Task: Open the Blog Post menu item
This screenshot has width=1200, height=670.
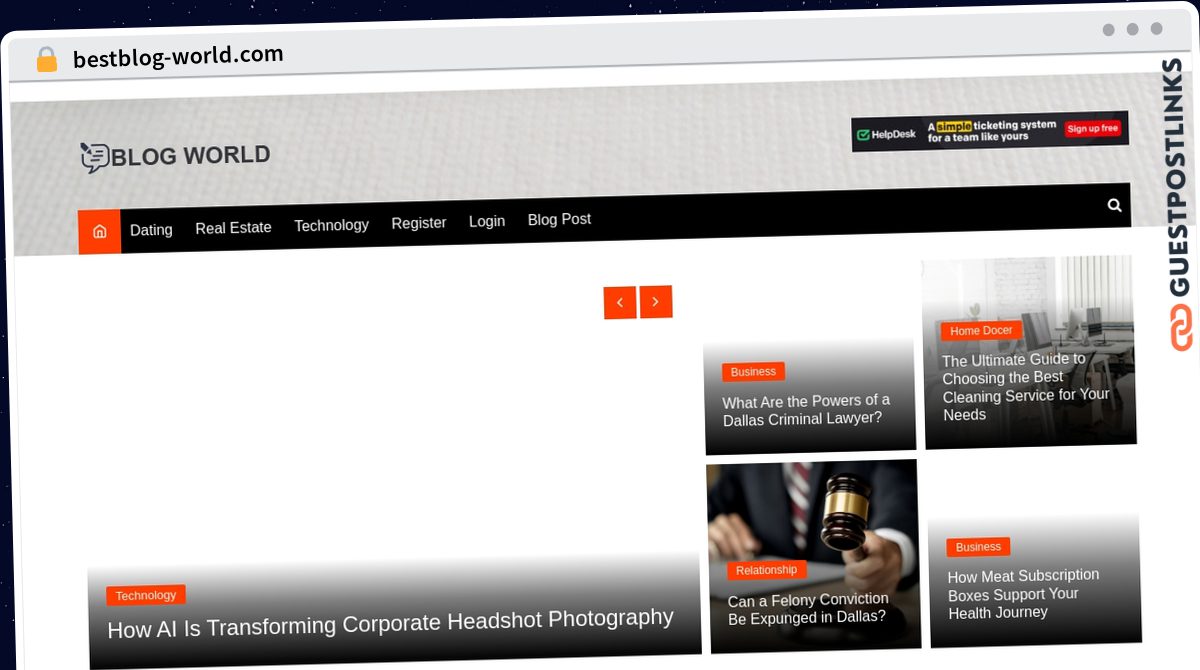Action: coord(559,218)
